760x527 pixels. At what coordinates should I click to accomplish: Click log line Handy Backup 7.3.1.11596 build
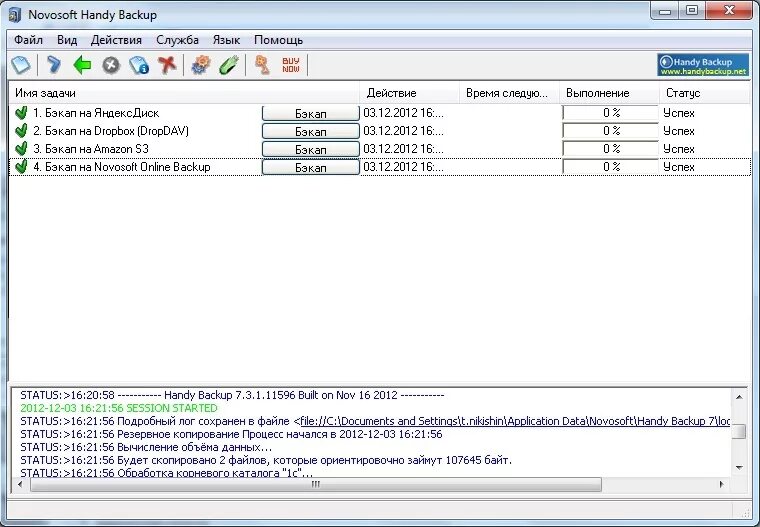(x=232, y=395)
